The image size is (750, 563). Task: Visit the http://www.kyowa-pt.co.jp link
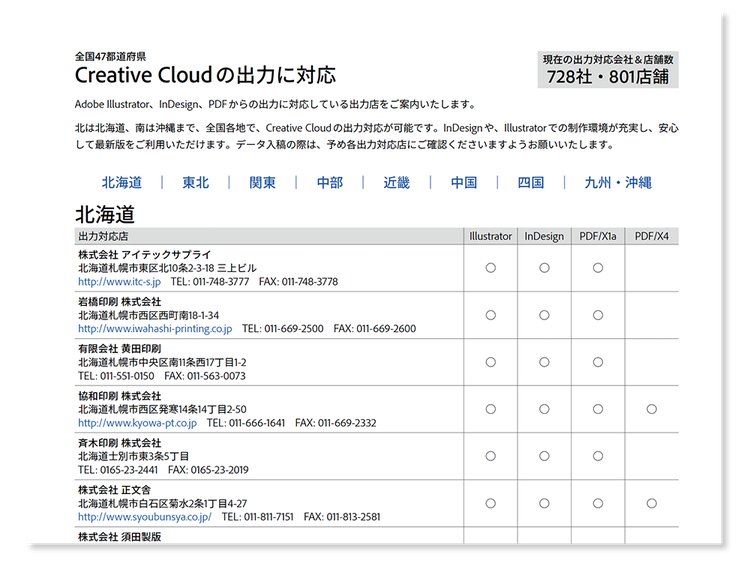(x=137, y=423)
